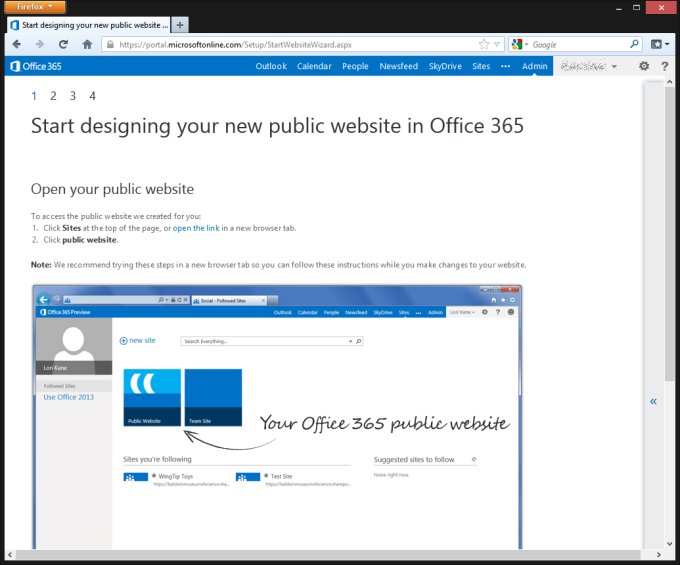This screenshot has width=680, height=565.
Task: Click the Office 365 logo
Action: click(x=36, y=66)
